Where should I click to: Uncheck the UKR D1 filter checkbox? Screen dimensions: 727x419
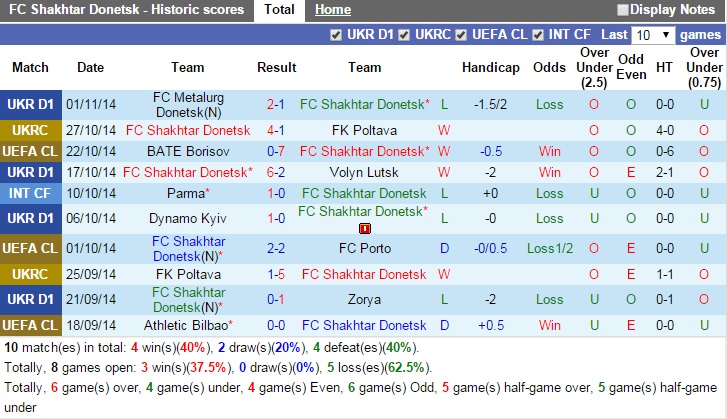click(336, 35)
